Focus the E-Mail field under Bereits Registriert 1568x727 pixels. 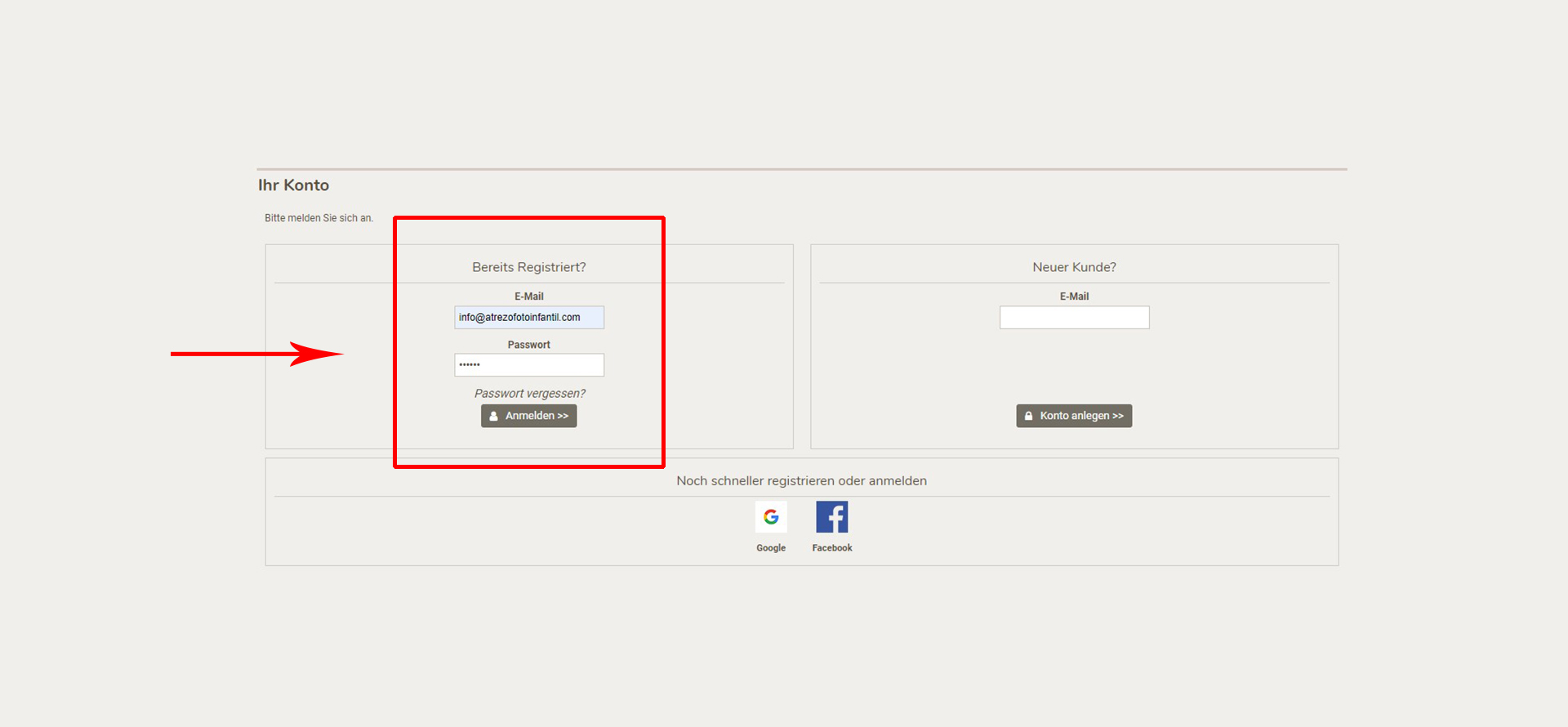tap(528, 318)
